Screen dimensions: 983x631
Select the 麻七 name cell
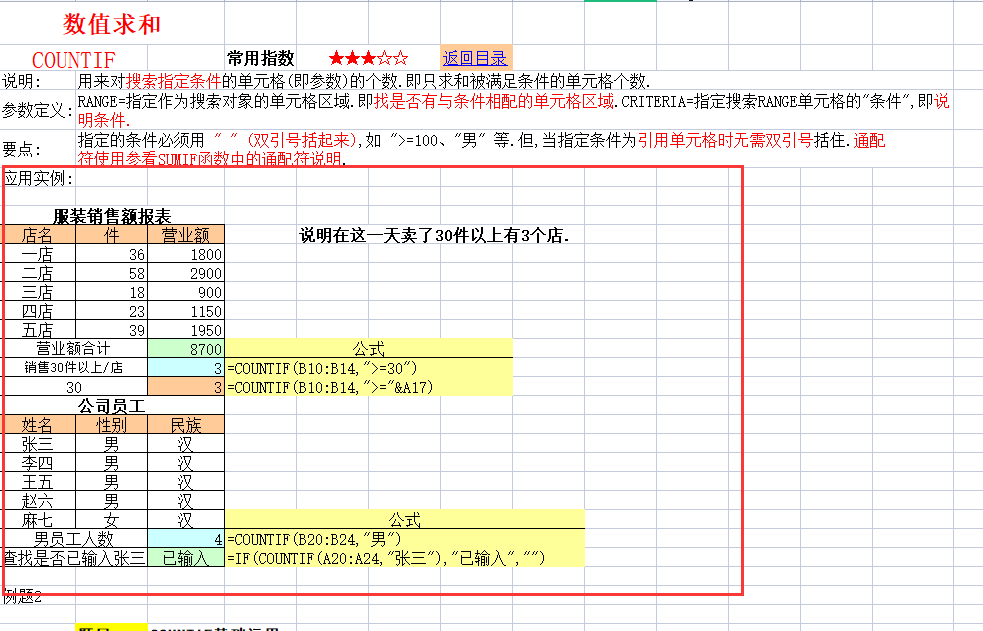pos(39,519)
